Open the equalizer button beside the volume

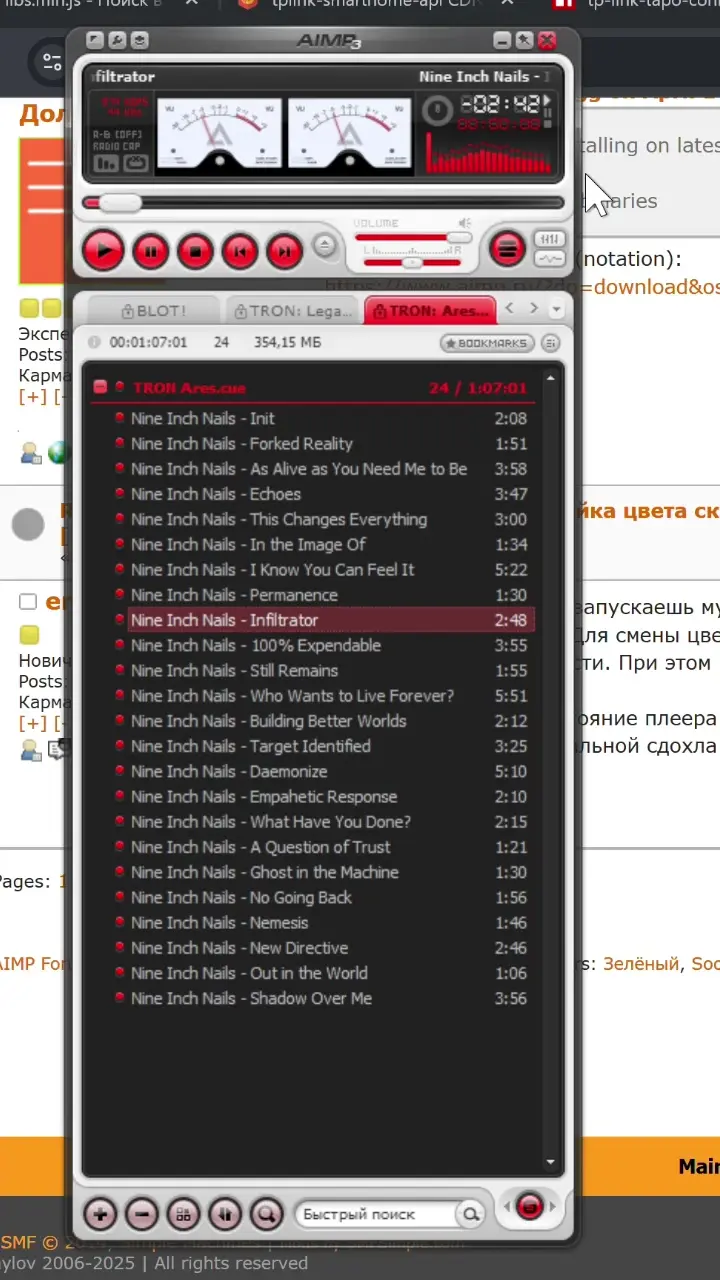point(549,239)
